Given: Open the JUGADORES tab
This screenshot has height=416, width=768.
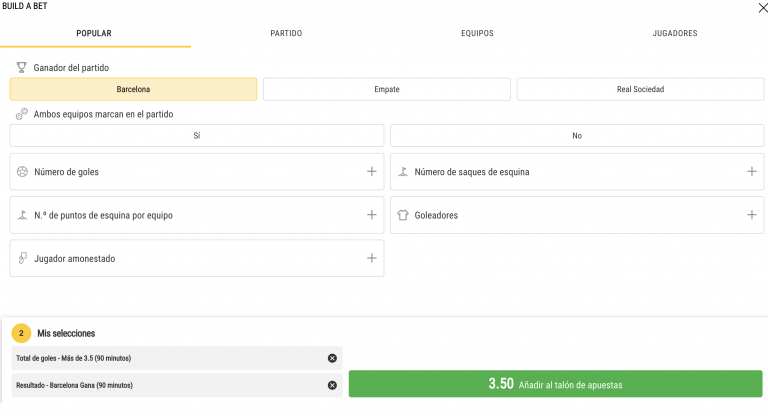Looking at the screenshot, I should 674,33.
